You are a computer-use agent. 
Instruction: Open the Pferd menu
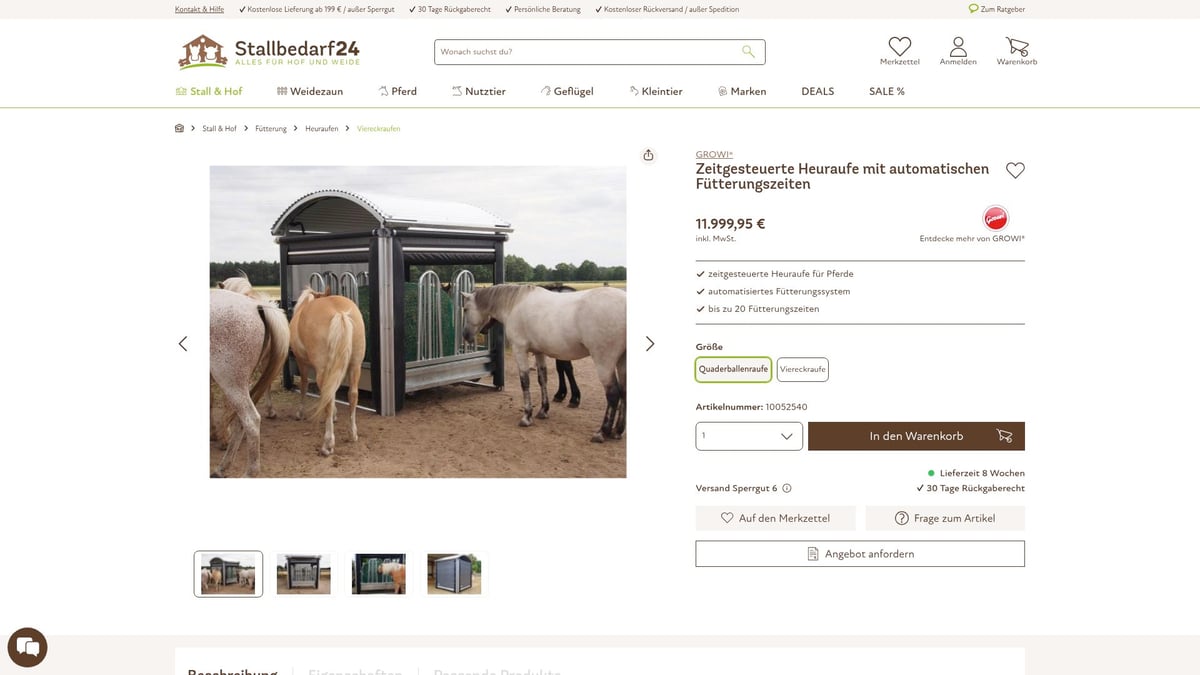click(x=397, y=91)
